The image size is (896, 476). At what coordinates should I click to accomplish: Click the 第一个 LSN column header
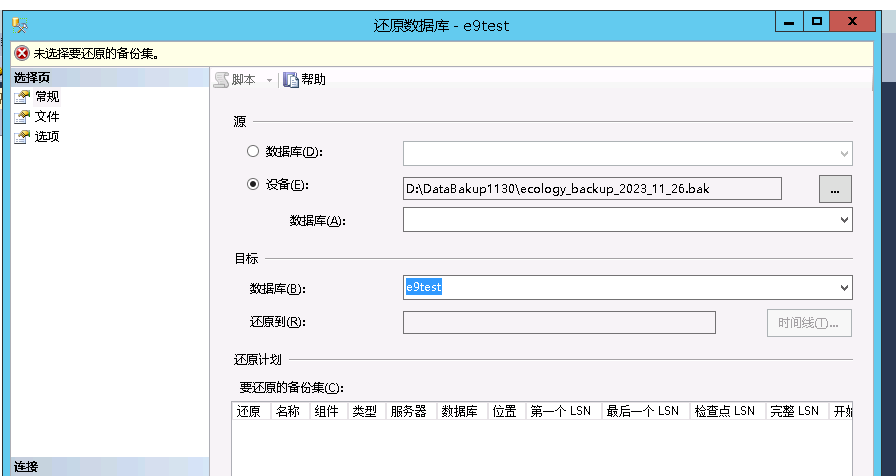point(561,411)
